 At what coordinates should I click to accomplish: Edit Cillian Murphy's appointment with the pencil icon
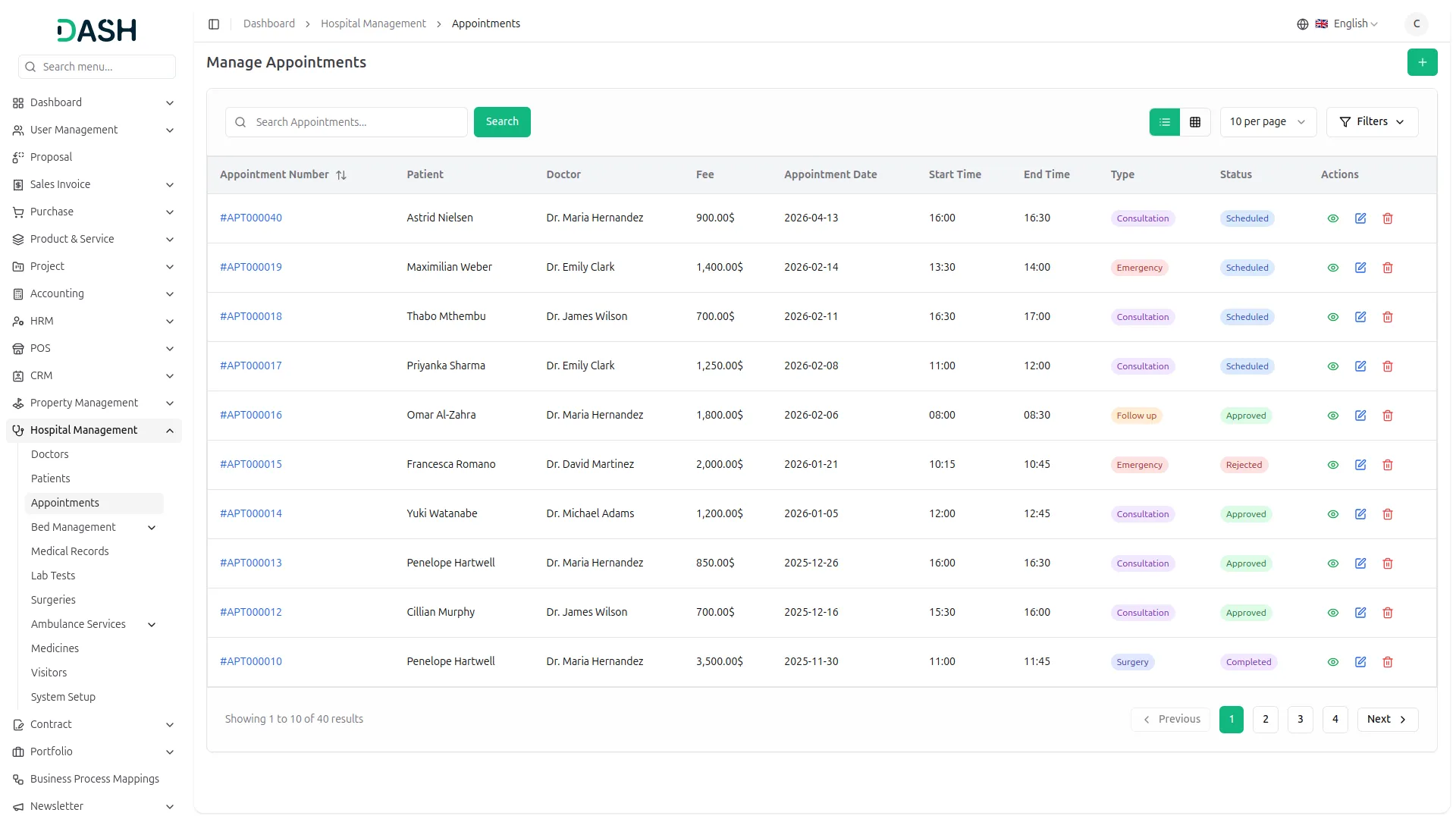(1360, 613)
